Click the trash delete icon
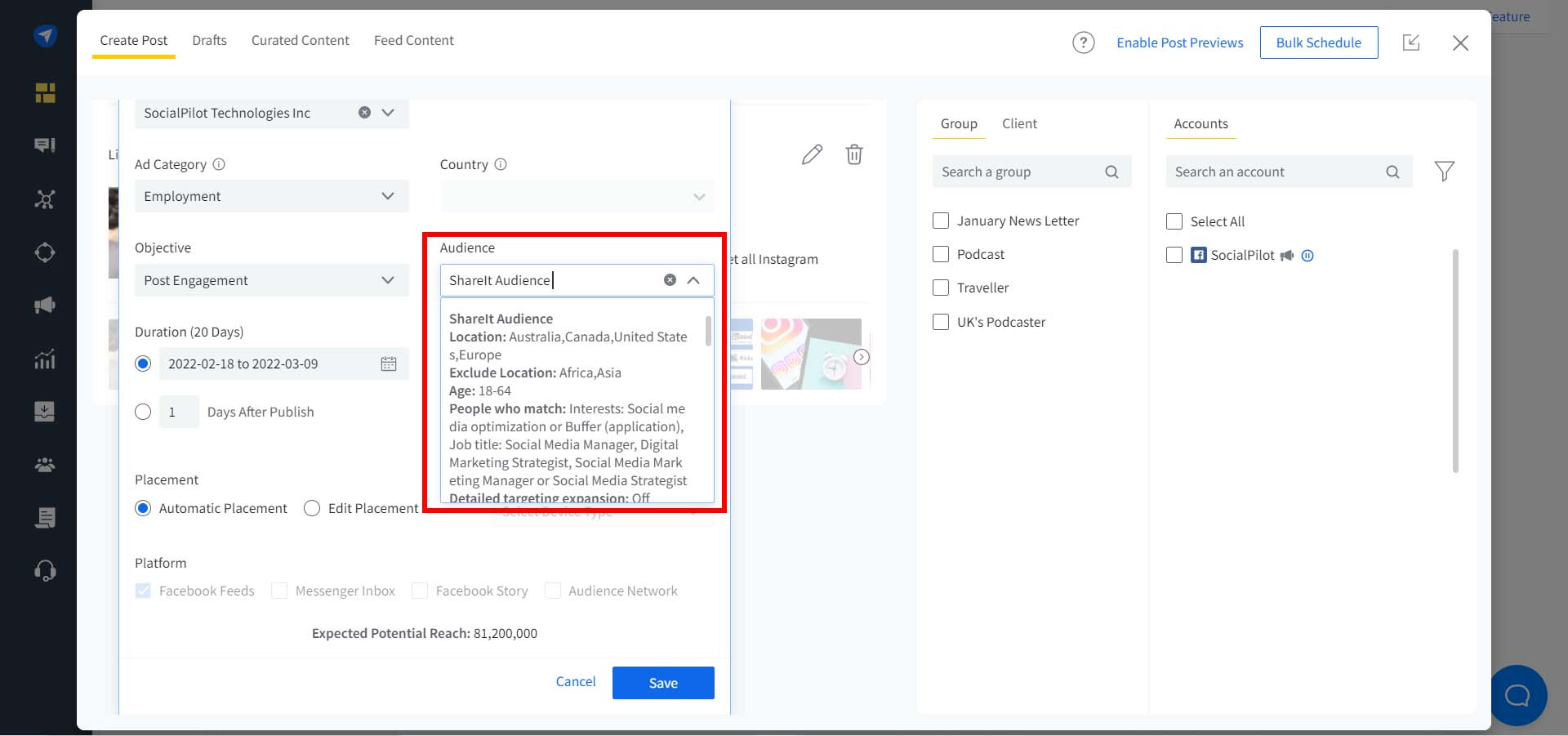The width and height of the screenshot is (1568, 736). 854,154
